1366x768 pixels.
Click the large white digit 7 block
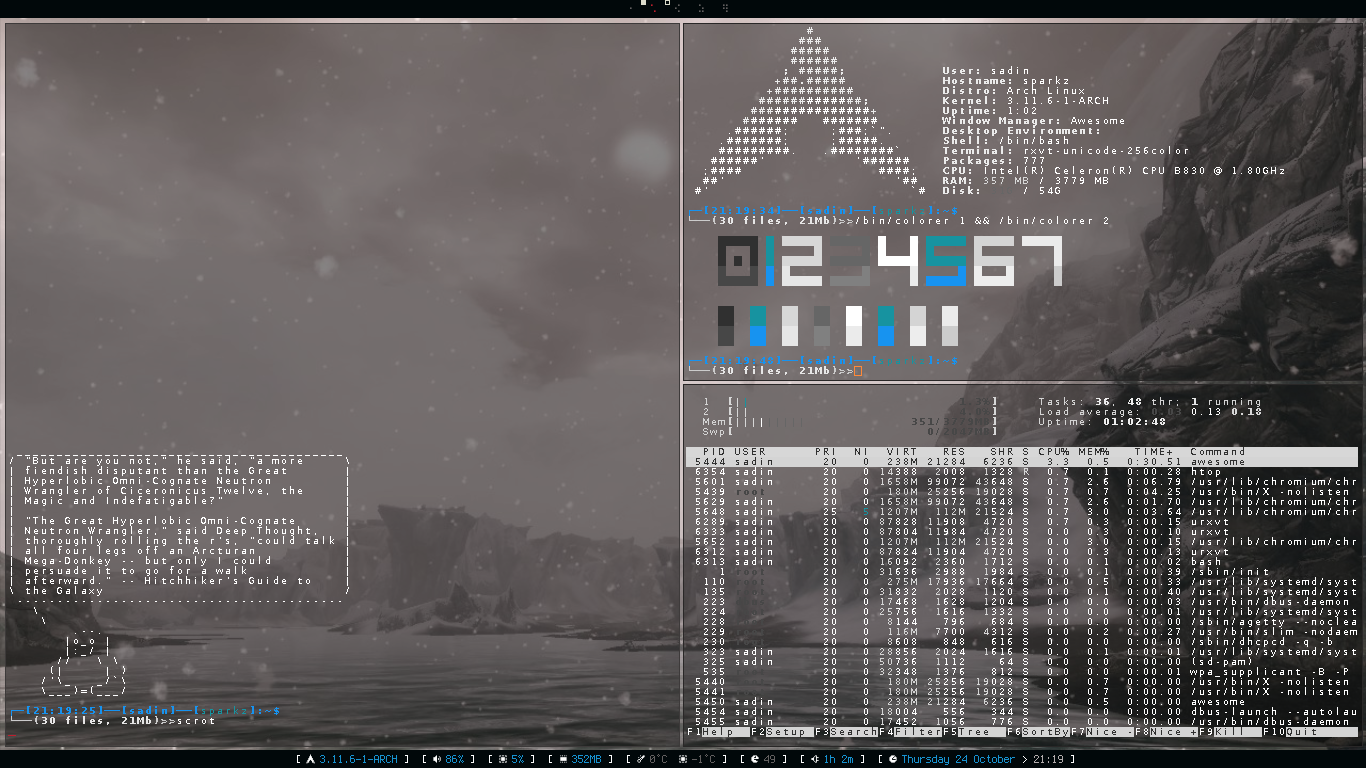(1042, 261)
